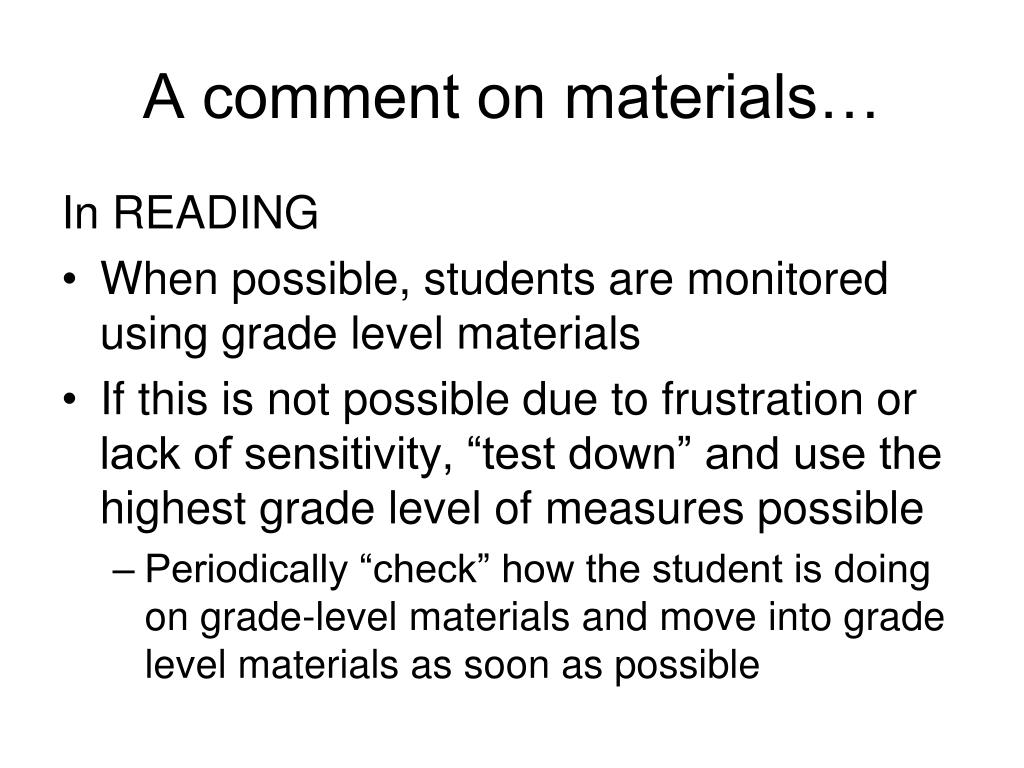Click the line 'level materials as soon as possible'
Viewport: 1024px width, 768px height.
pos(452,665)
